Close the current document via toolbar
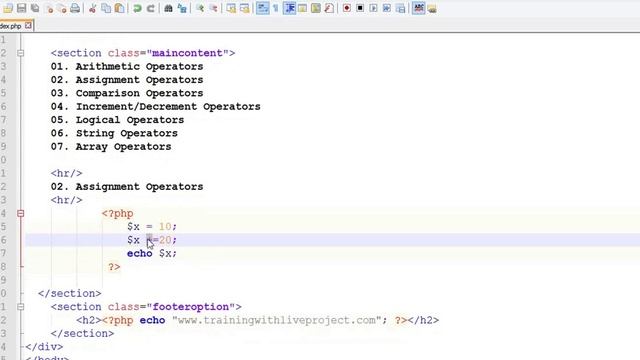Screen dimensions: 640x360 click(49, 8)
